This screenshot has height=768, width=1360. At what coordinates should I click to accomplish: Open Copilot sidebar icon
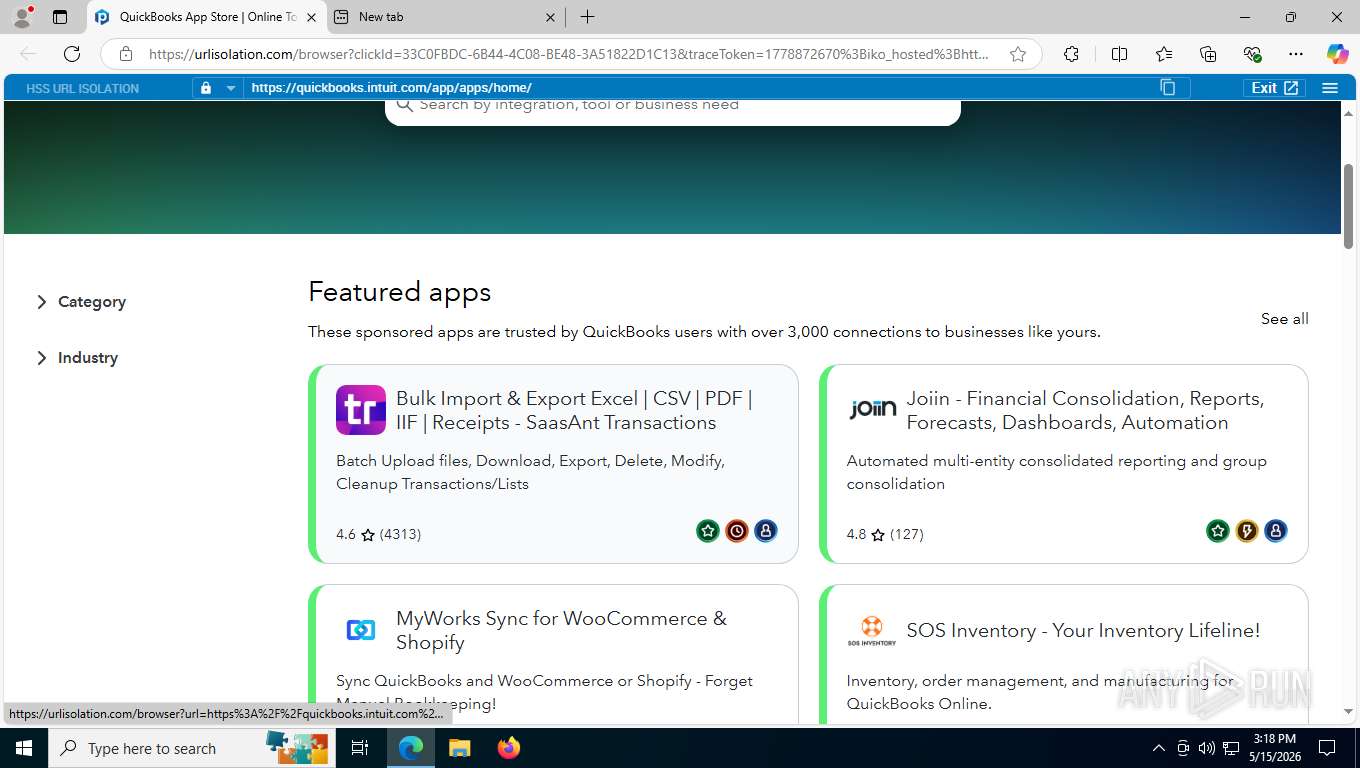pos(1337,54)
